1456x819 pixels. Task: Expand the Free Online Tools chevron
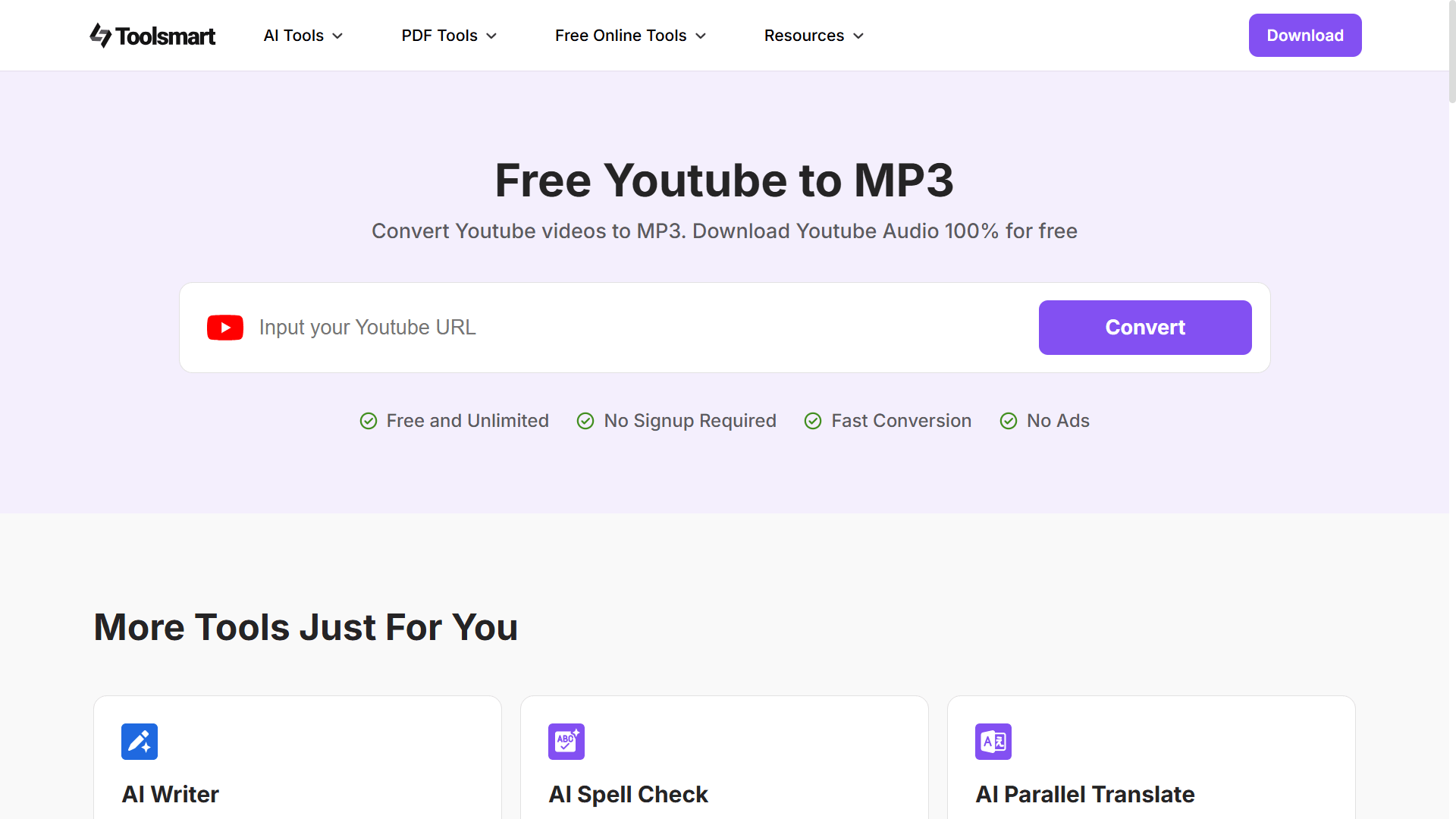[x=701, y=36]
